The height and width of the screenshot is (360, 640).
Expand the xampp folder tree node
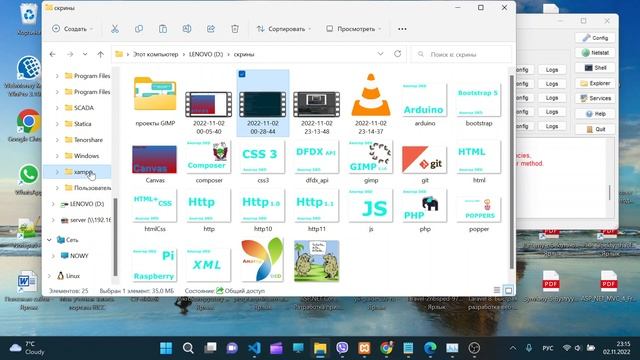(x=57, y=172)
